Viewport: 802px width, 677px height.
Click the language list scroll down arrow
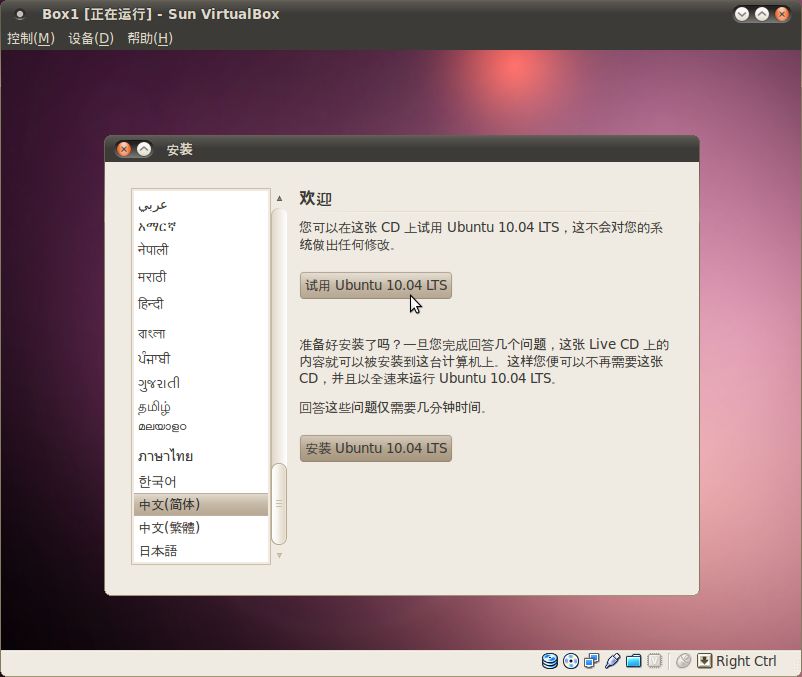pyautogui.click(x=279, y=555)
